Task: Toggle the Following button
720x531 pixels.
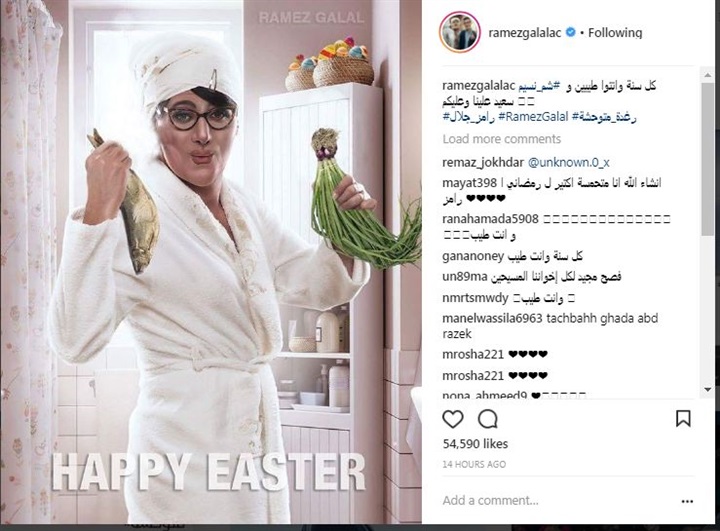Action: tap(615, 33)
